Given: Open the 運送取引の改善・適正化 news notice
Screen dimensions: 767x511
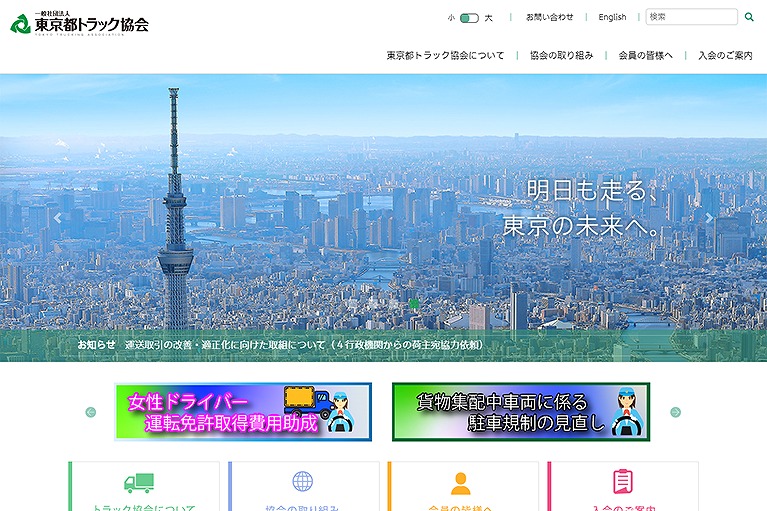Looking at the screenshot, I should point(304,345).
